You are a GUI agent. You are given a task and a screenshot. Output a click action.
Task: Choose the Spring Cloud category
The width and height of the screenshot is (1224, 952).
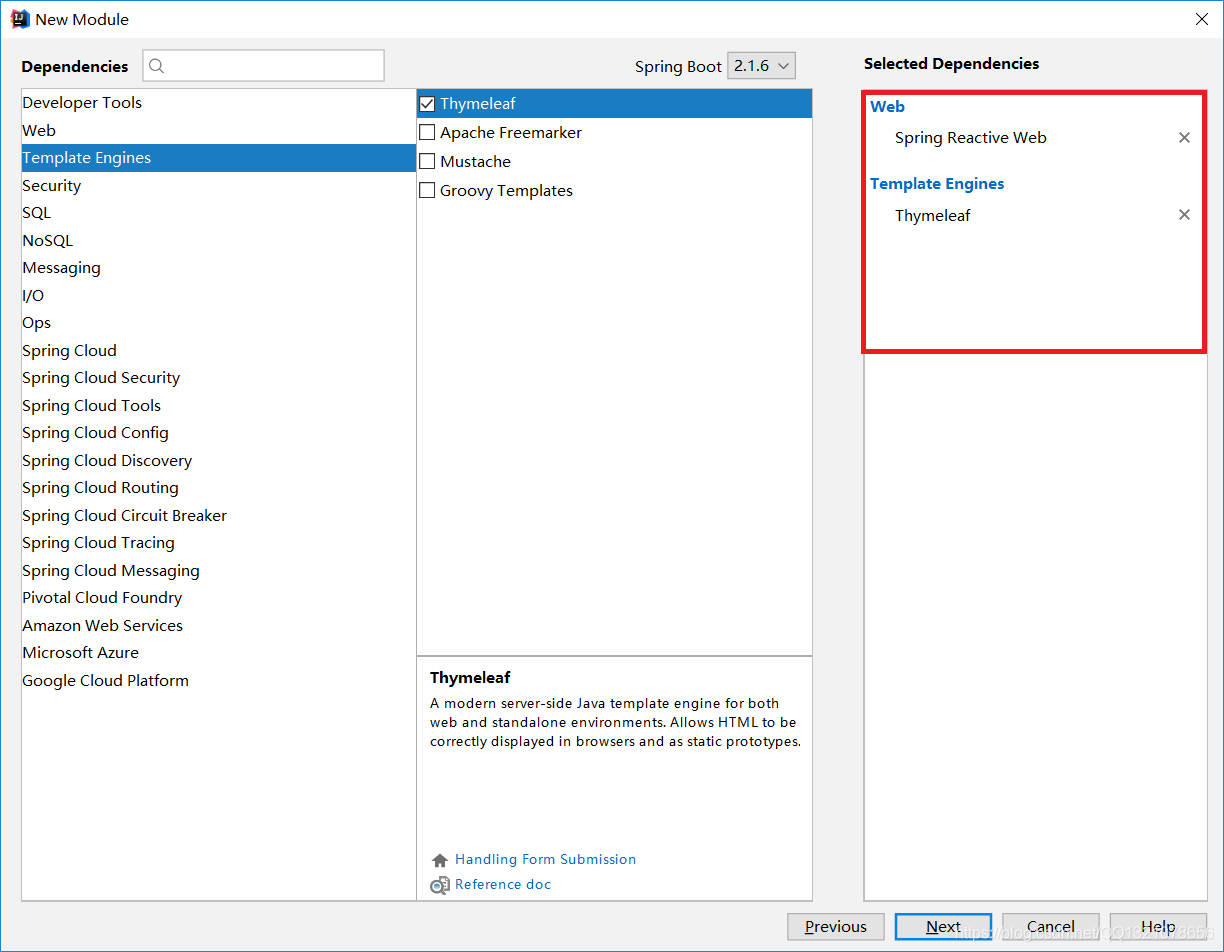(219, 351)
